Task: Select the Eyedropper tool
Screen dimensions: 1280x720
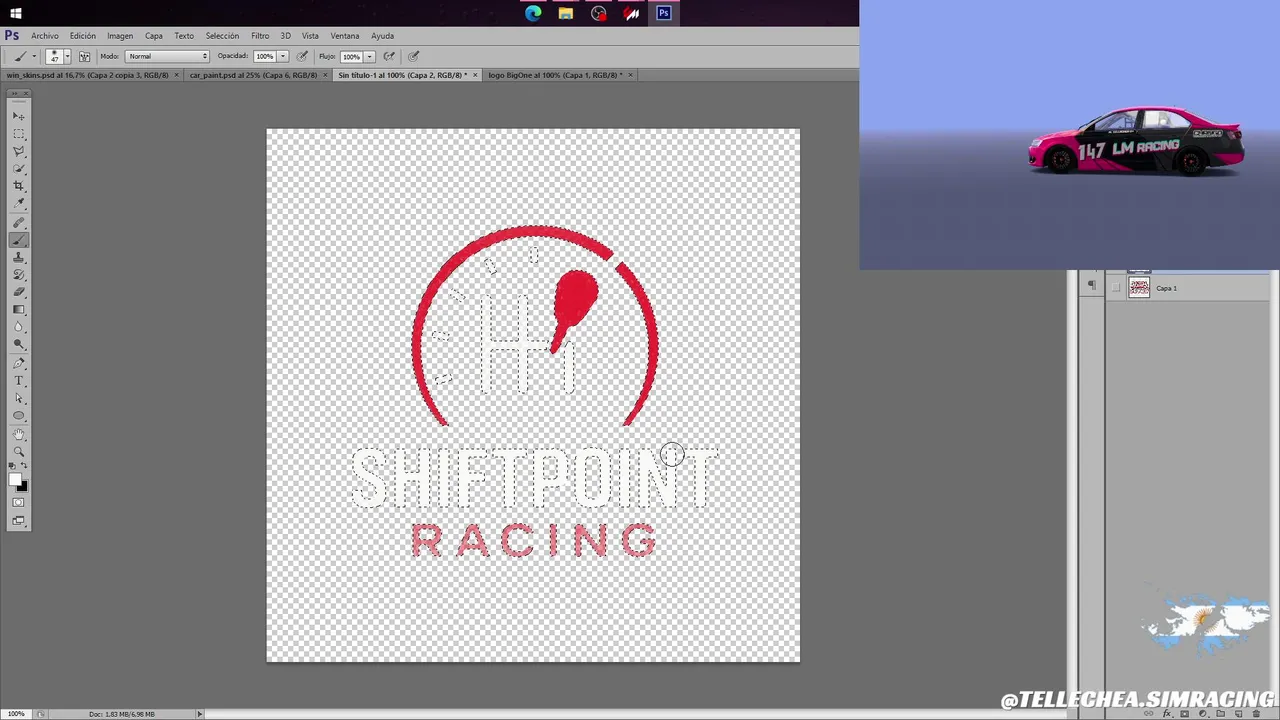Action: pos(19,204)
